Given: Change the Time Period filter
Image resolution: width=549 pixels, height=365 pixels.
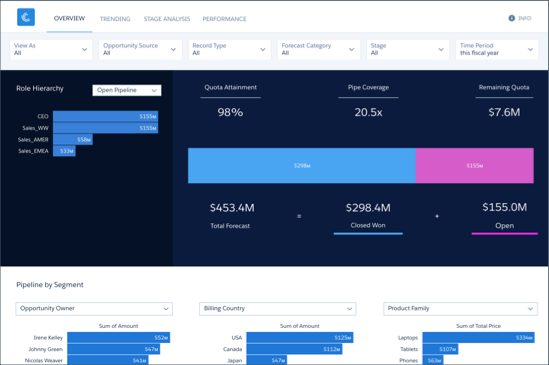Looking at the screenshot, I should coord(497,49).
